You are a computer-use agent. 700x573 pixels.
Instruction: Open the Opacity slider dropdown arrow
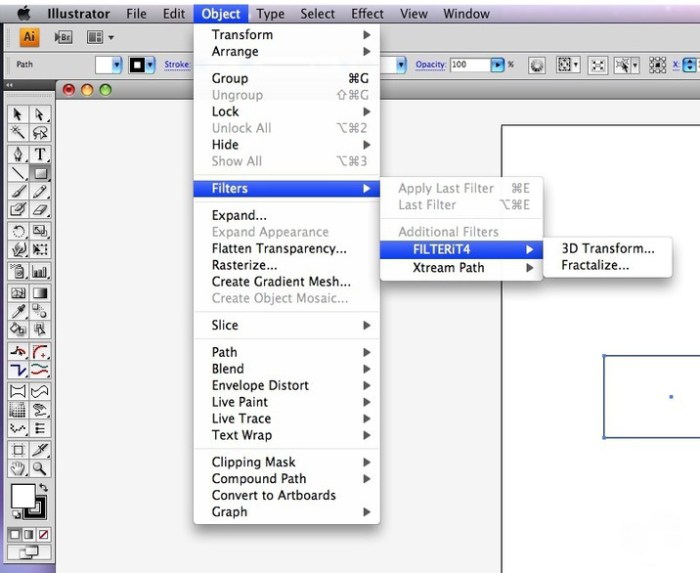pos(497,65)
